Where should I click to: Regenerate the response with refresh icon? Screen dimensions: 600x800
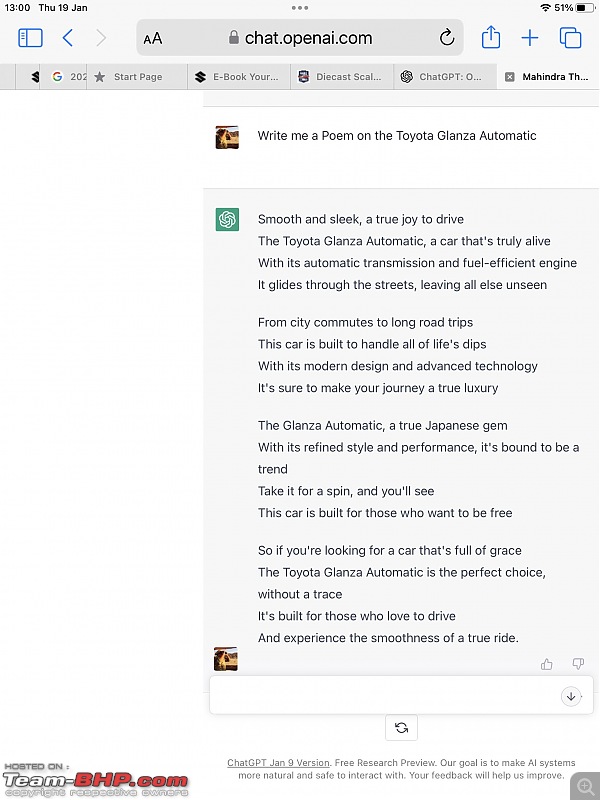[402, 728]
